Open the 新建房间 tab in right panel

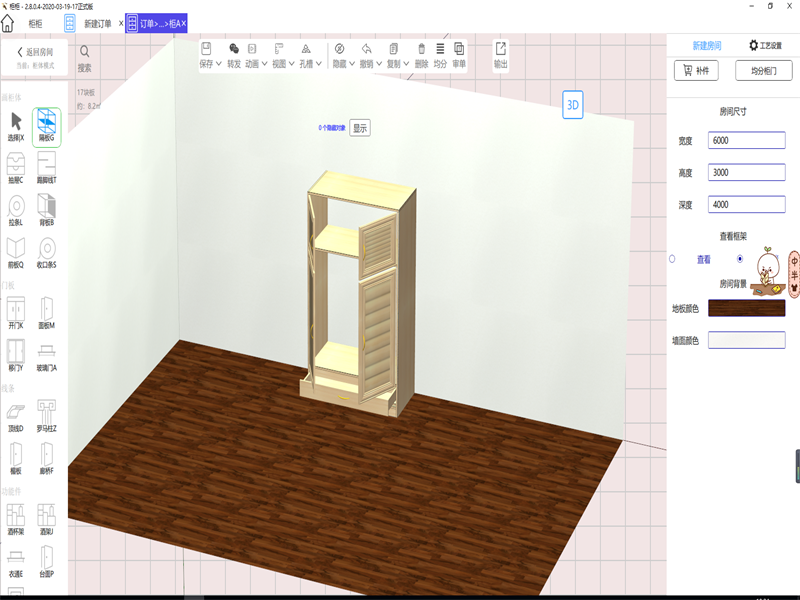click(707, 46)
